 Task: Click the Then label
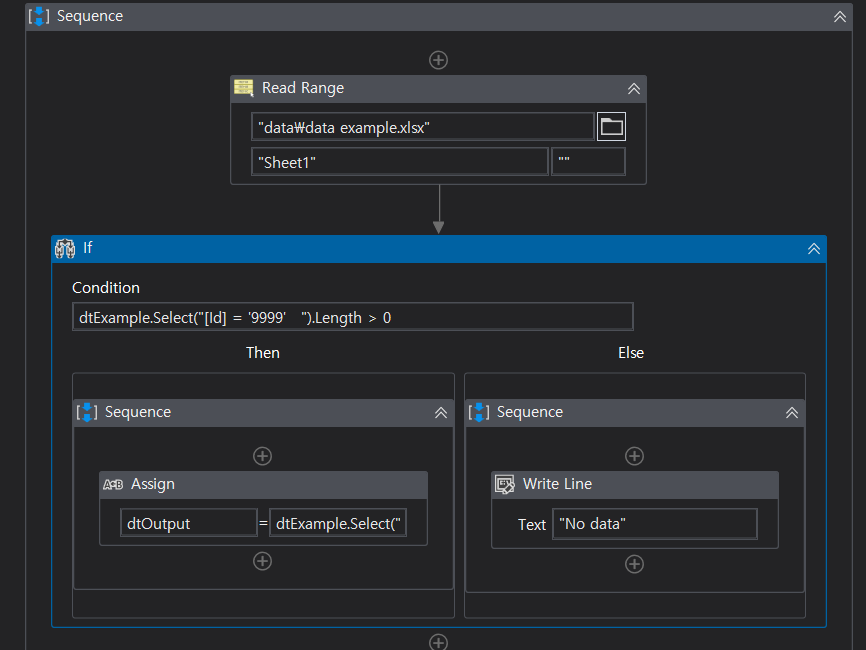pos(263,353)
